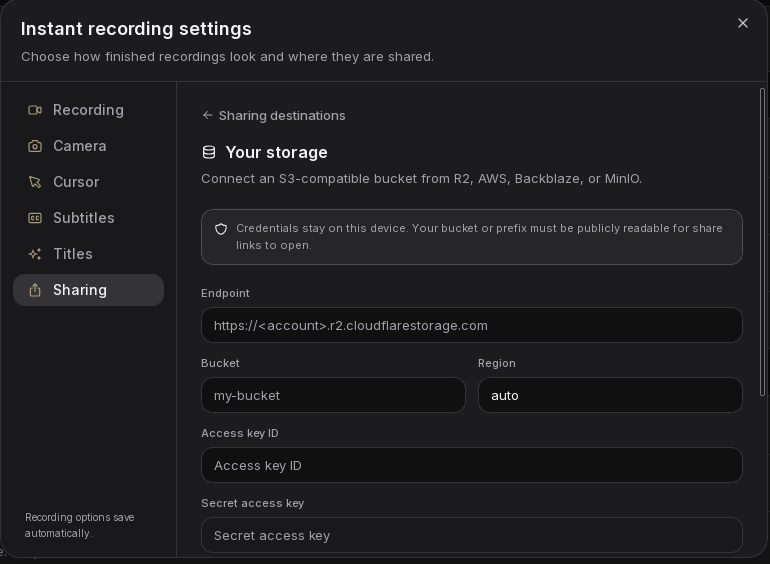Click the Your storage heading
This screenshot has width=770, height=564.
[276, 152]
